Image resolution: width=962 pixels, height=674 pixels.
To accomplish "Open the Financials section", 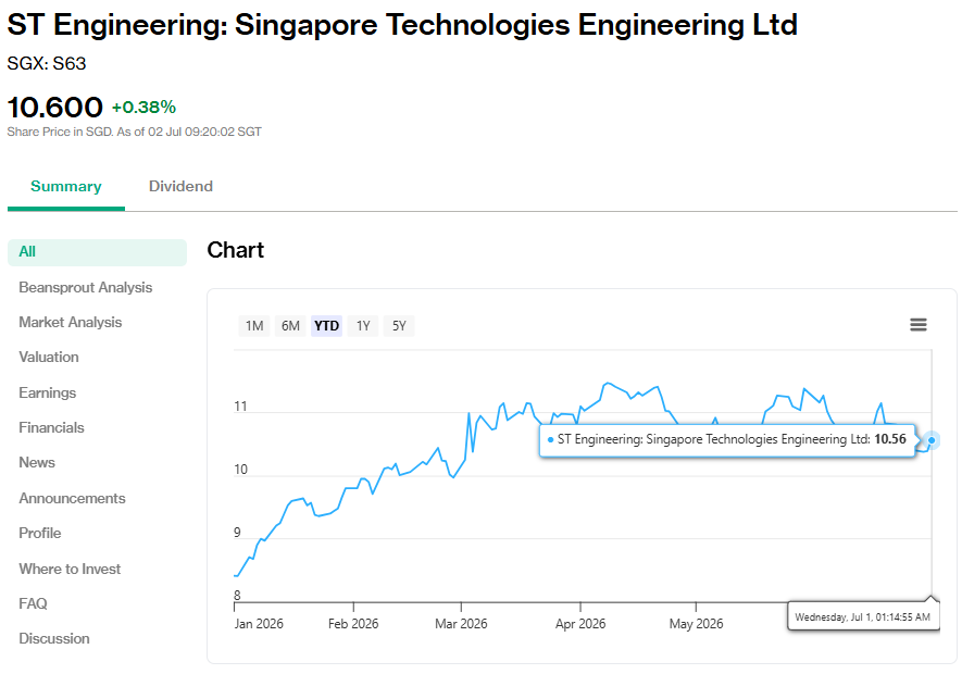I will [x=52, y=427].
